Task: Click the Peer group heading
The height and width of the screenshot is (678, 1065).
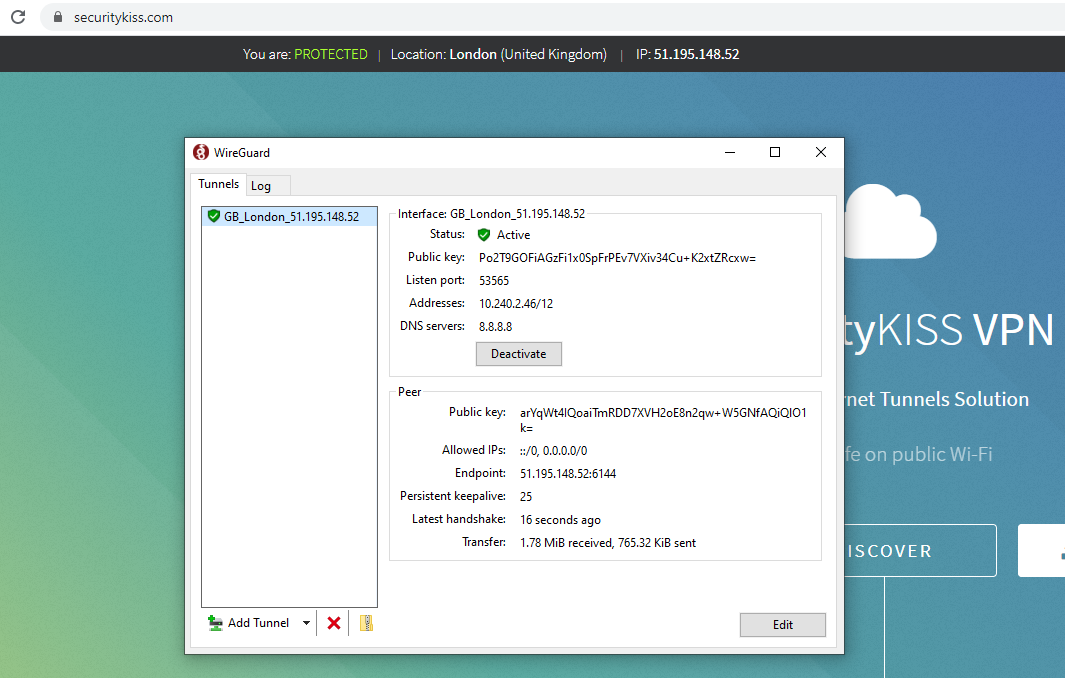Action: pos(410,392)
